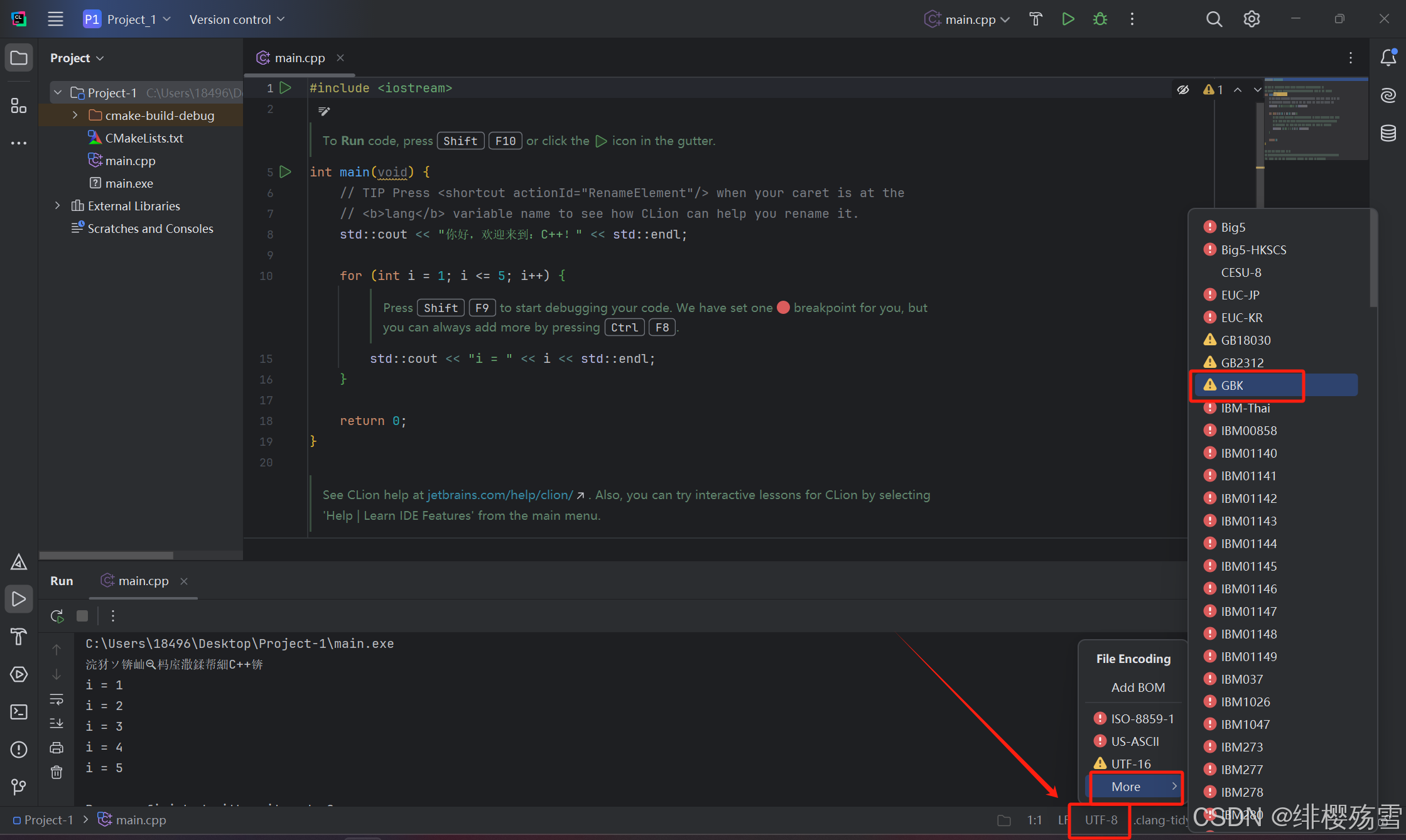Click the Build hammer icon in toolbar

1036,19
